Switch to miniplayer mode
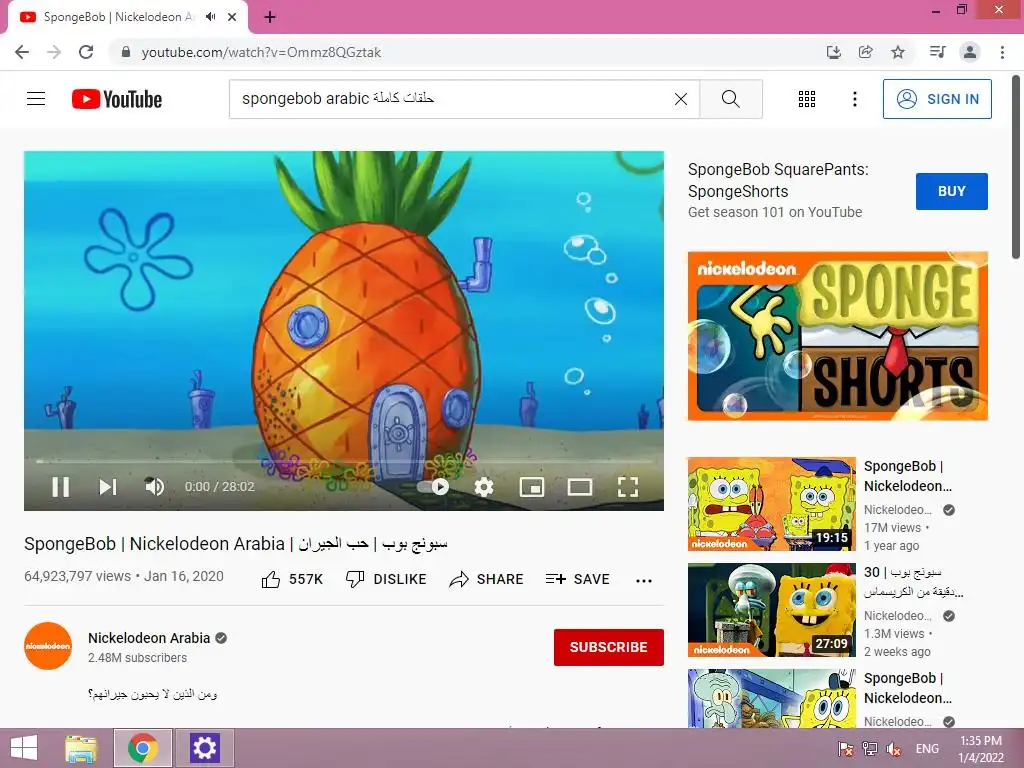 (x=532, y=487)
